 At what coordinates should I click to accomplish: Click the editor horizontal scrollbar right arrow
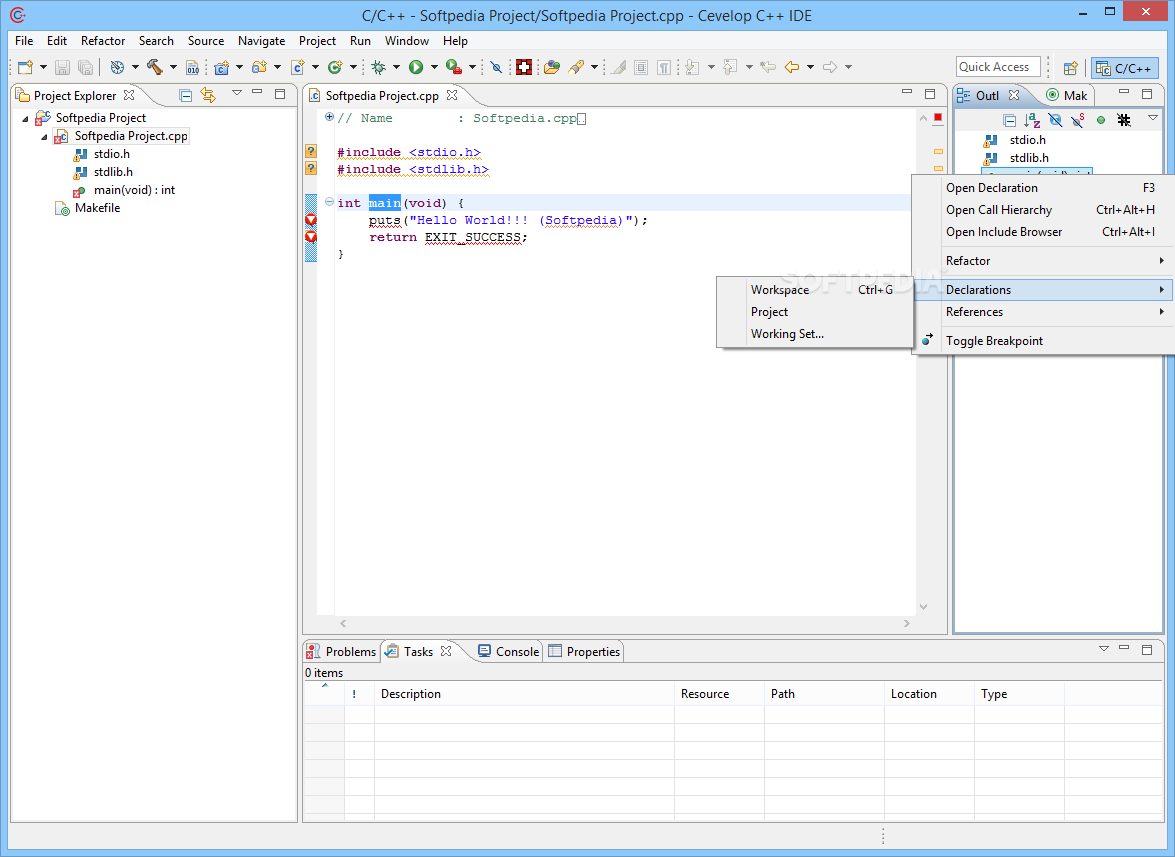pyautogui.click(x=906, y=623)
